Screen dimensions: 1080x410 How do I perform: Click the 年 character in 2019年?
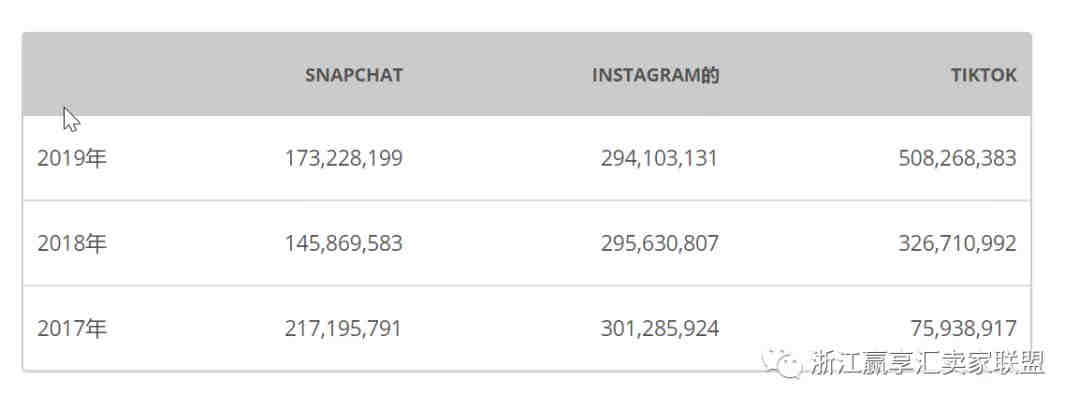pos(96,158)
